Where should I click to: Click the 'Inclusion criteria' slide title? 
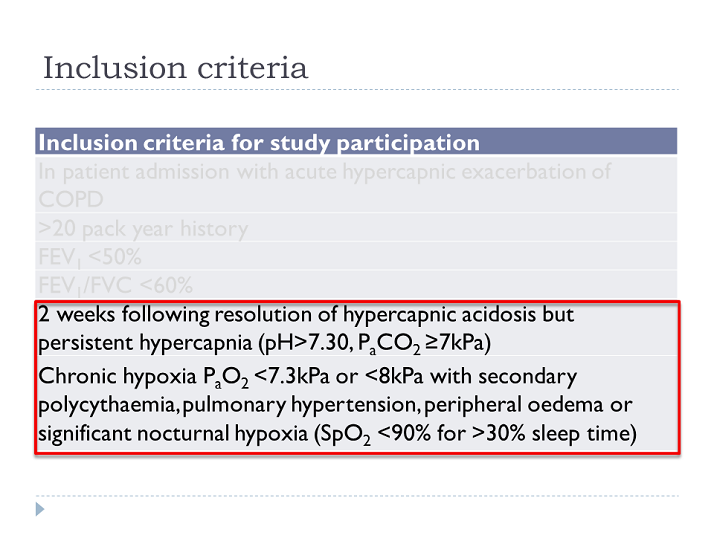point(175,68)
